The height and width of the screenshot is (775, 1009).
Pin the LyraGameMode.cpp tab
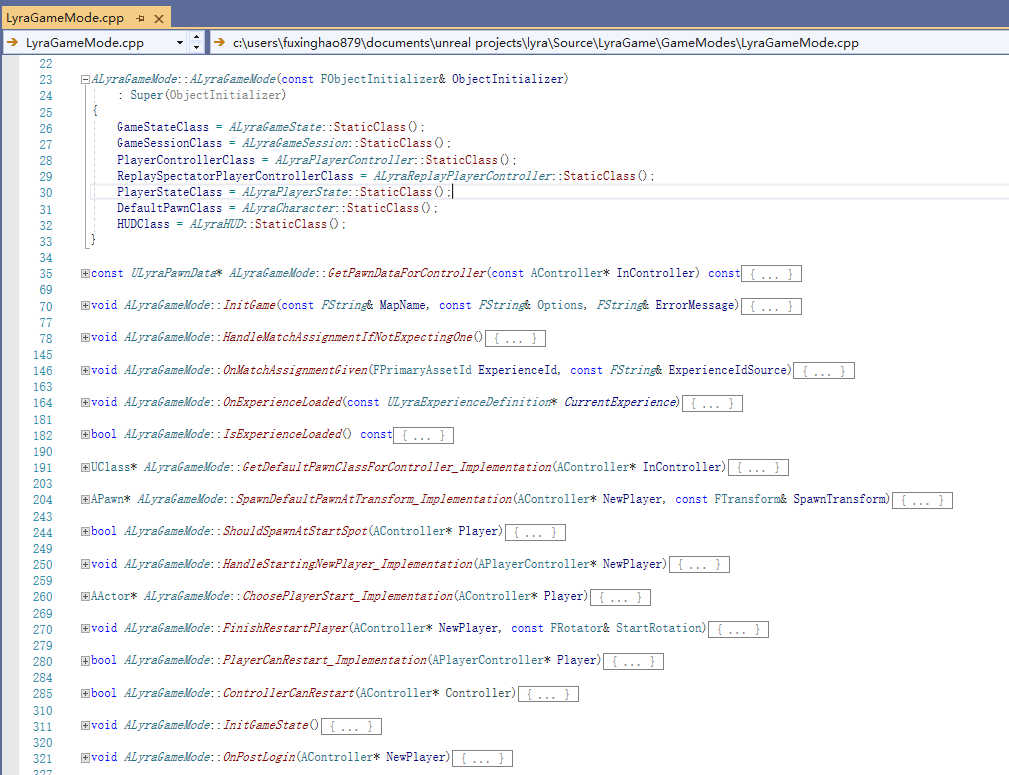pos(140,19)
